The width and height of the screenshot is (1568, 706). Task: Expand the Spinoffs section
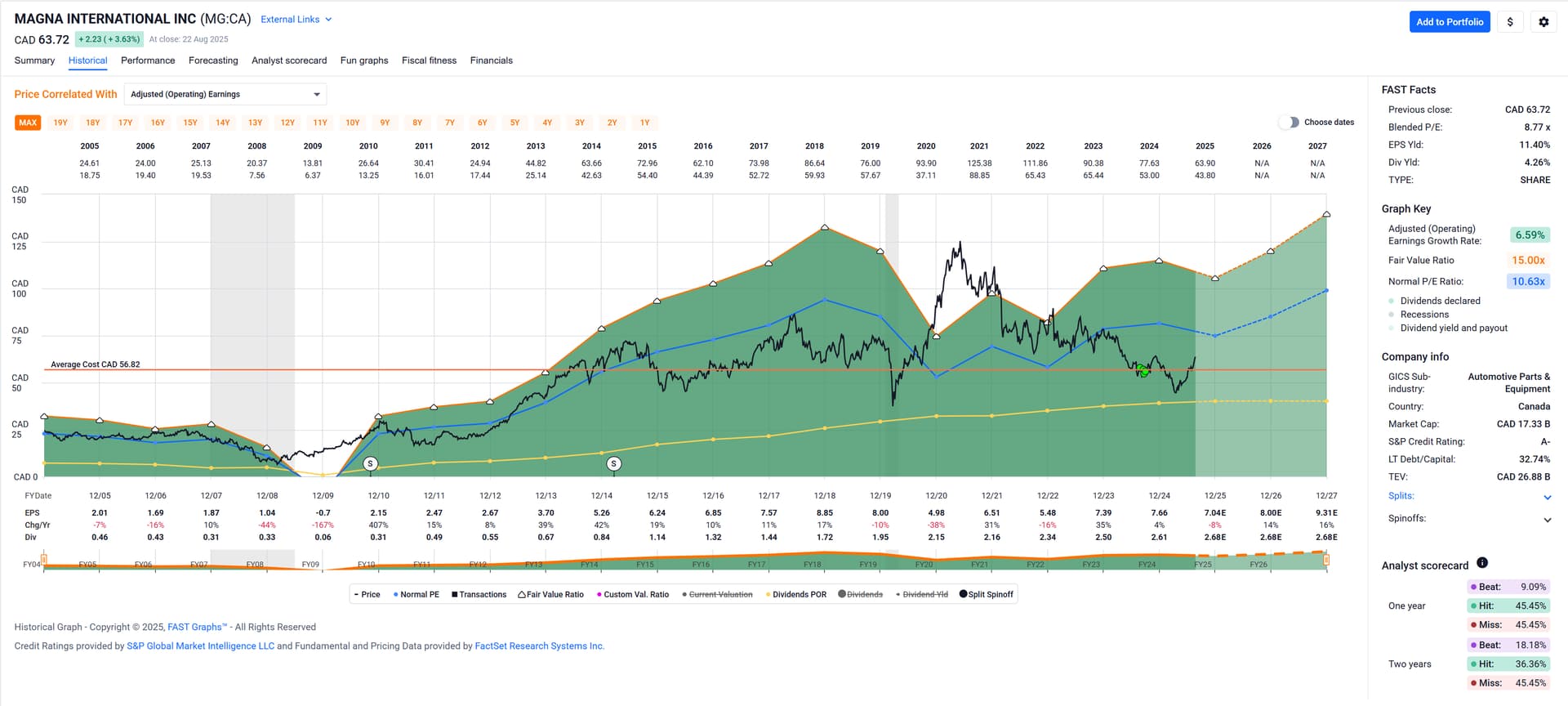1547,520
